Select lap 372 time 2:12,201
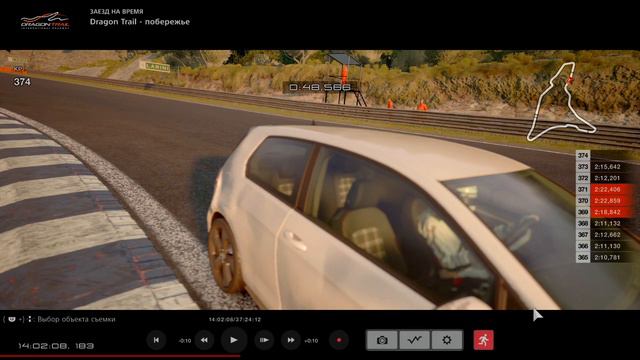The height and width of the screenshot is (360, 640). tap(606, 178)
